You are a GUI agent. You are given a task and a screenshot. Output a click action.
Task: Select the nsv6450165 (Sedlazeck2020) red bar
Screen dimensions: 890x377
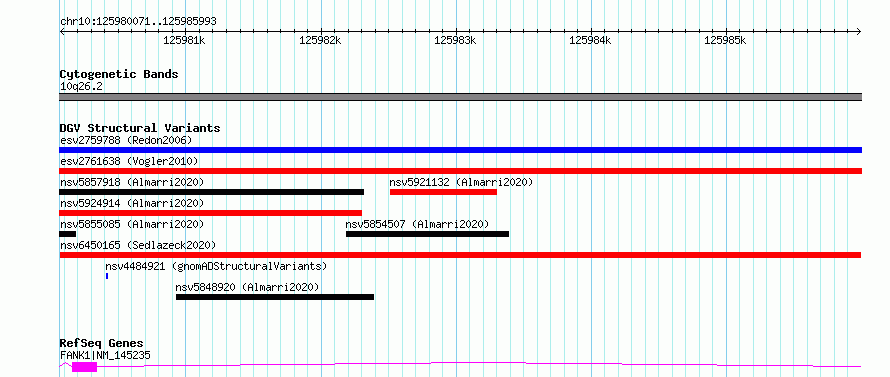point(460,255)
